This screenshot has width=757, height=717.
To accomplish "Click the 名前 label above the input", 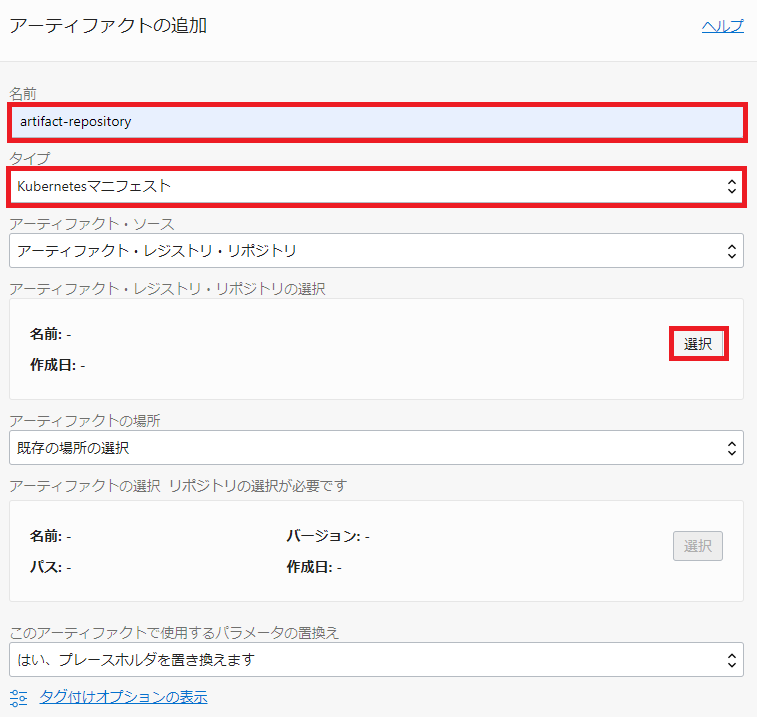I will 23,94.
